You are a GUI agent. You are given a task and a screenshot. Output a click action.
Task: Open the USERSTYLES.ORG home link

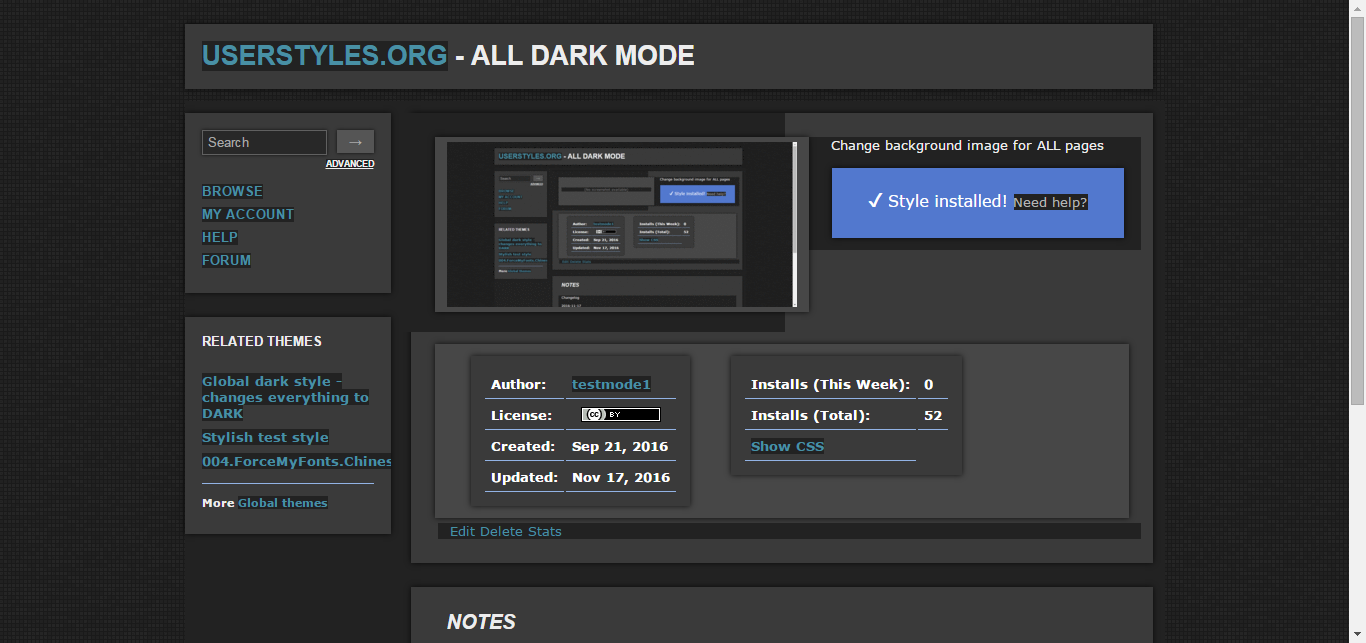click(324, 55)
